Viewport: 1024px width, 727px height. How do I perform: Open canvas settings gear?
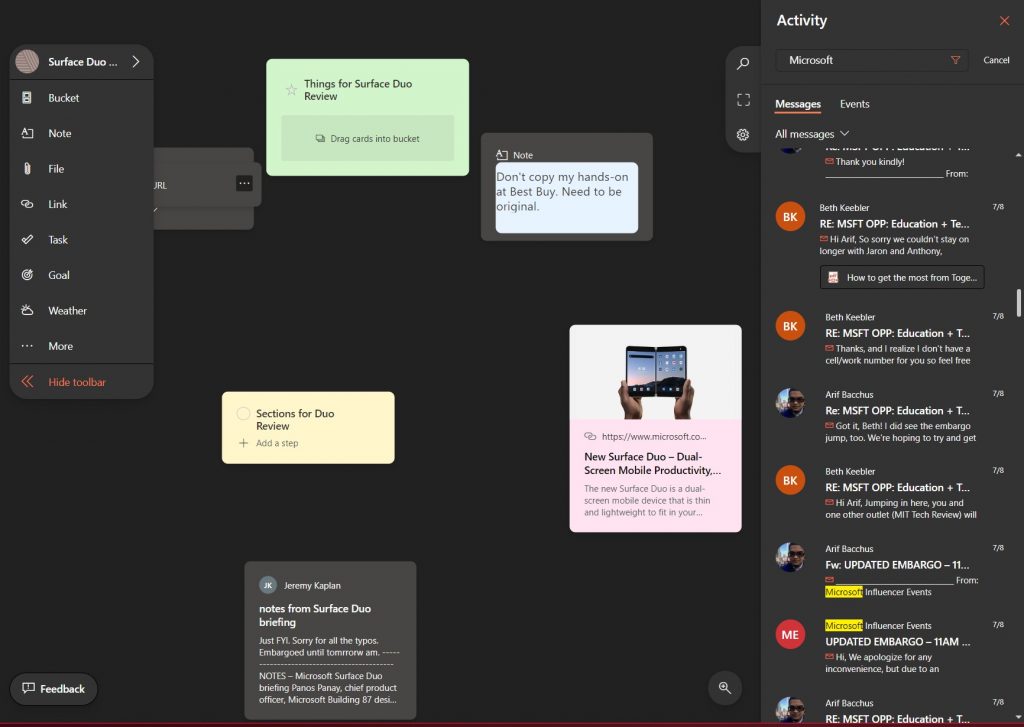click(743, 135)
